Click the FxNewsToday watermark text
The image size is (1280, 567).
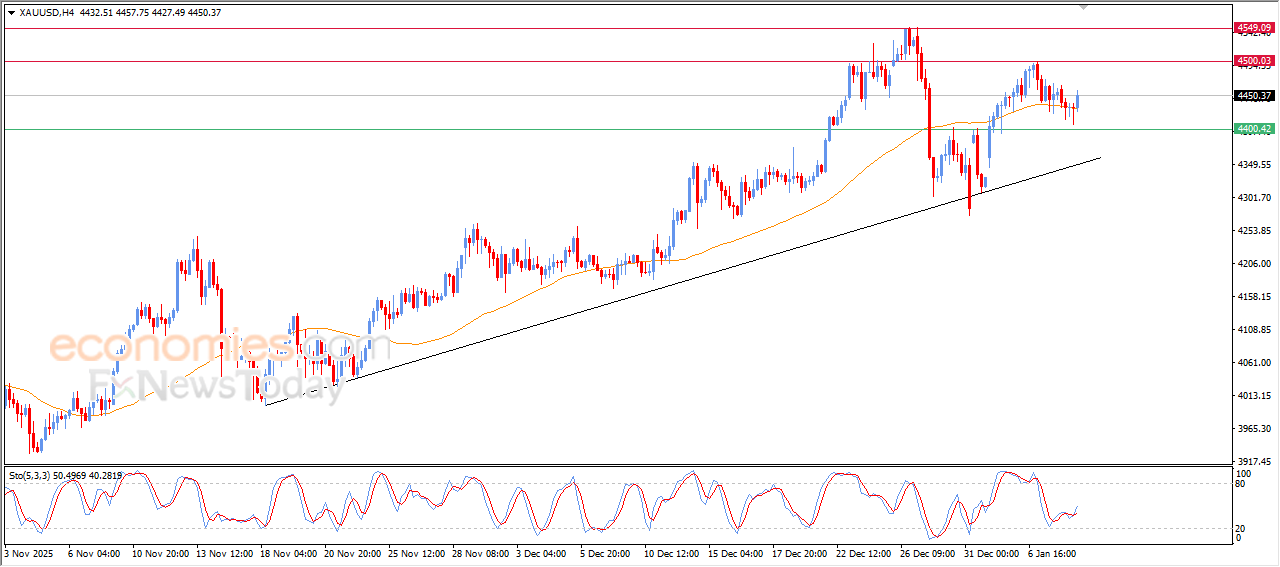pyautogui.click(x=215, y=384)
